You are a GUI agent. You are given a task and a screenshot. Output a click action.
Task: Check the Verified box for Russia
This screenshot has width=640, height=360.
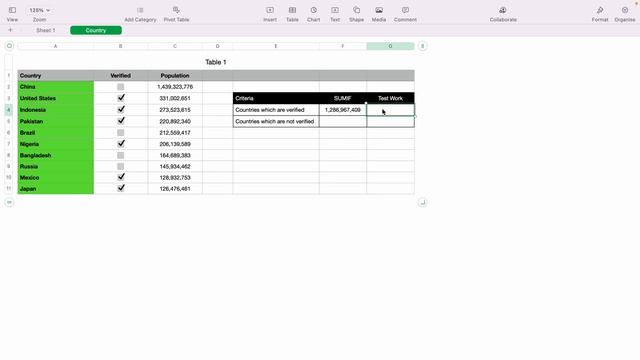120,167
